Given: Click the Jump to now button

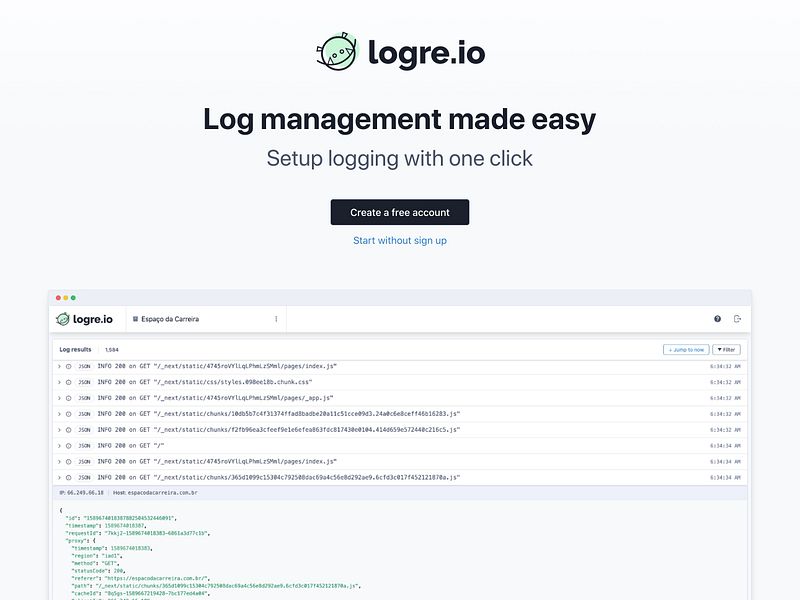Looking at the screenshot, I should [686, 349].
